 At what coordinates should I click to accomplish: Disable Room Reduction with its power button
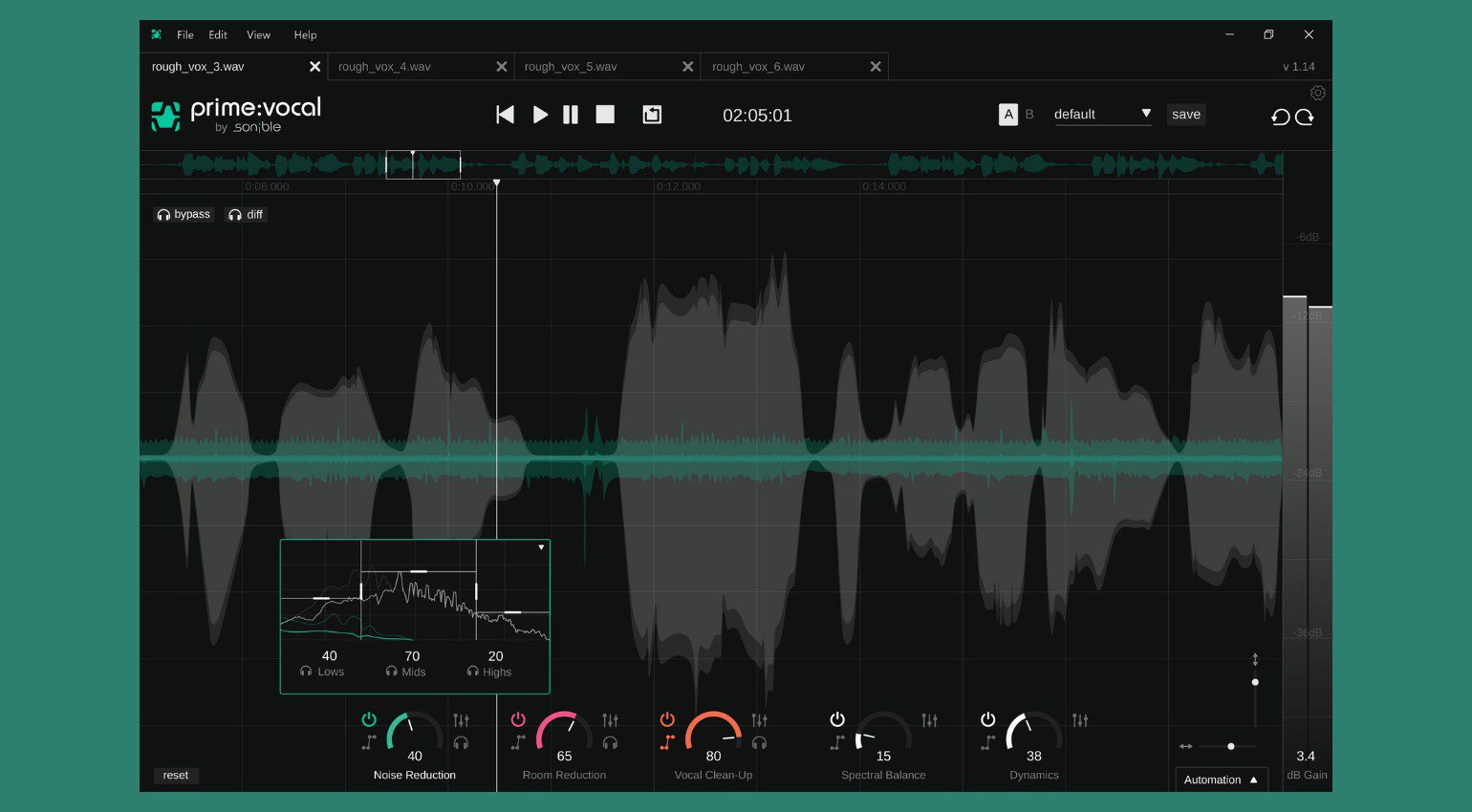(518, 719)
